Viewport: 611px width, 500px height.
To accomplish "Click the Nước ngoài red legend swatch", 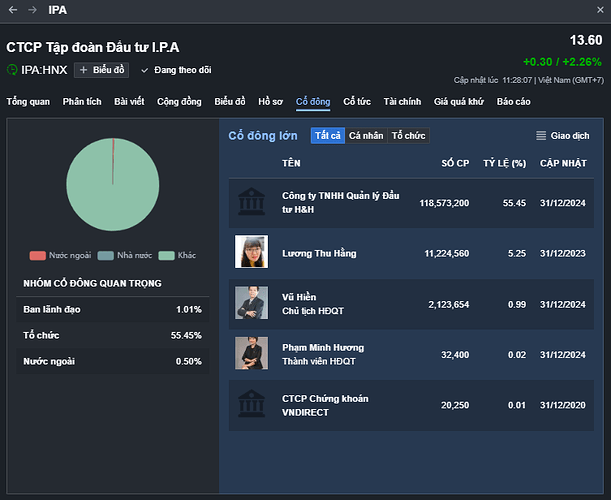I will [x=38, y=255].
